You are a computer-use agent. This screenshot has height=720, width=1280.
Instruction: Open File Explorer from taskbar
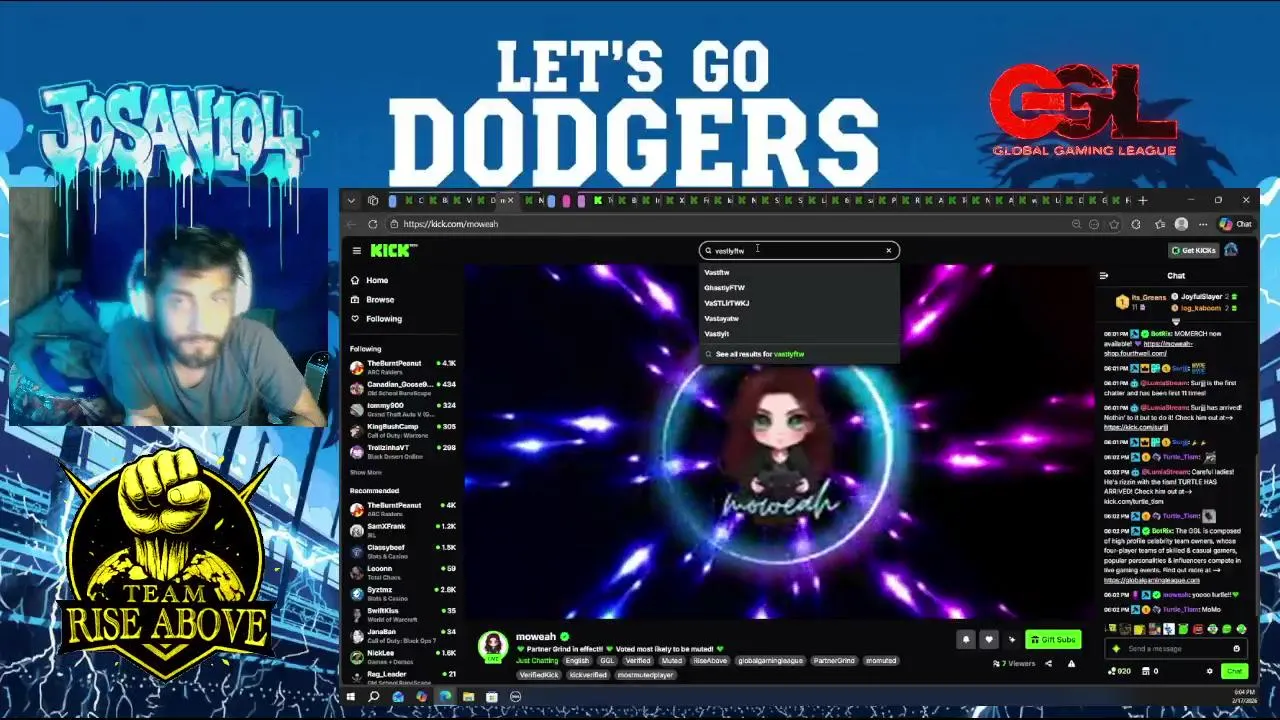click(x=468, y=697)
